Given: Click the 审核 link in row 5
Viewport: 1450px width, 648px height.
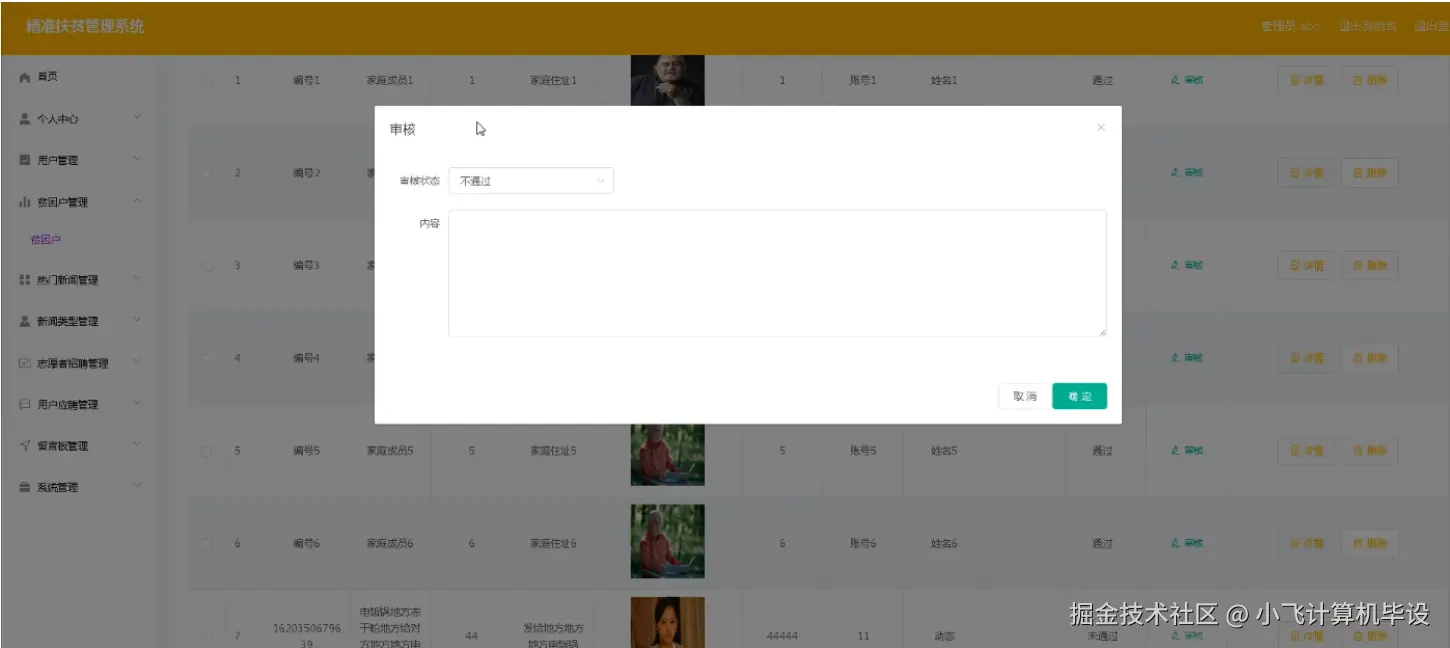Looking at the screenshot, I should click(x=1188, y=451).
